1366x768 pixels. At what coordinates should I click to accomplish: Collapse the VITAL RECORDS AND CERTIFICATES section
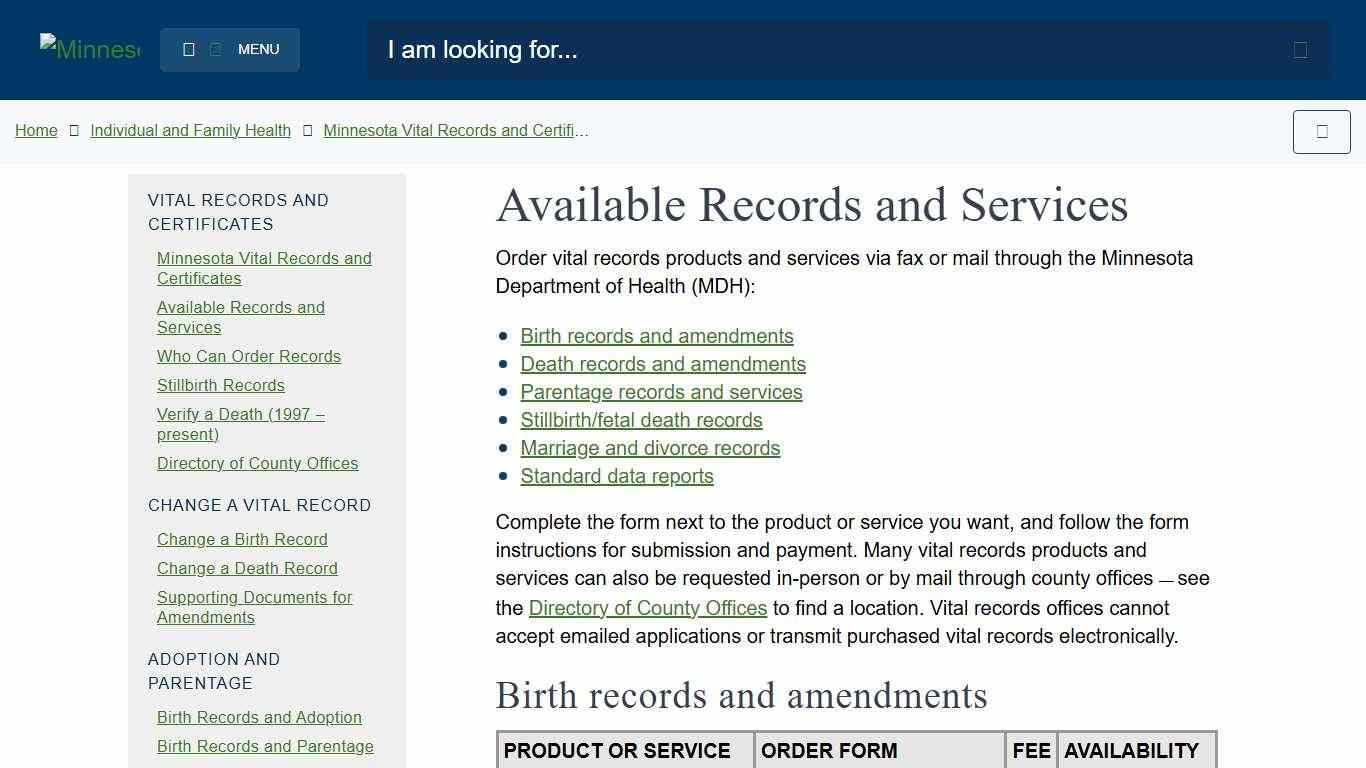click(x=238, y=212)
